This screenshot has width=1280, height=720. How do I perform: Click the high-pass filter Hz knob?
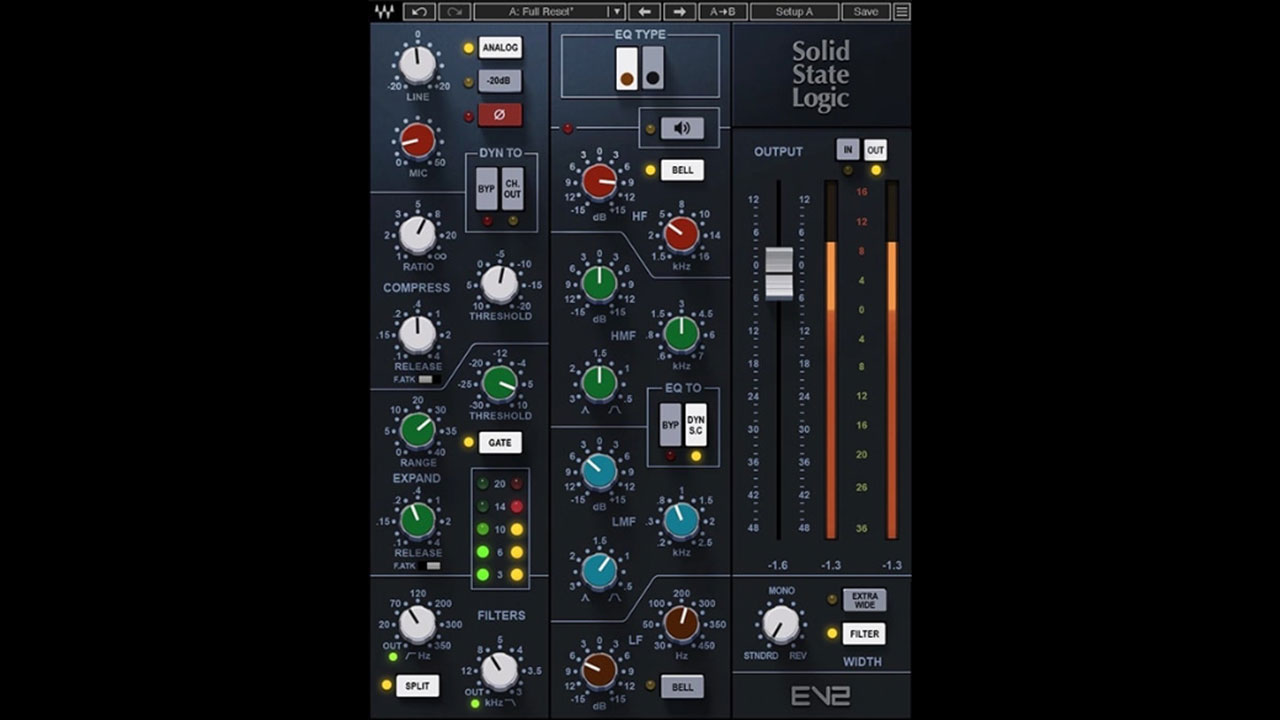(417, 624)
